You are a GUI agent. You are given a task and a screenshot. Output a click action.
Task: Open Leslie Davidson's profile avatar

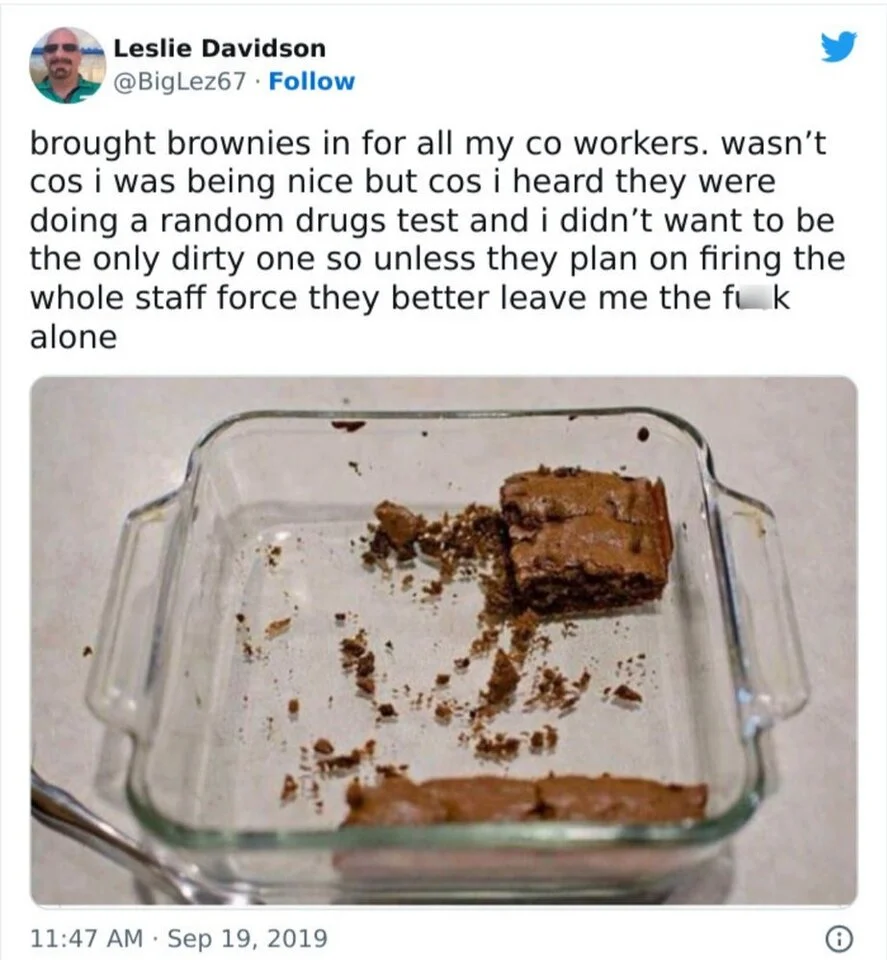click(x=67, y=65)
